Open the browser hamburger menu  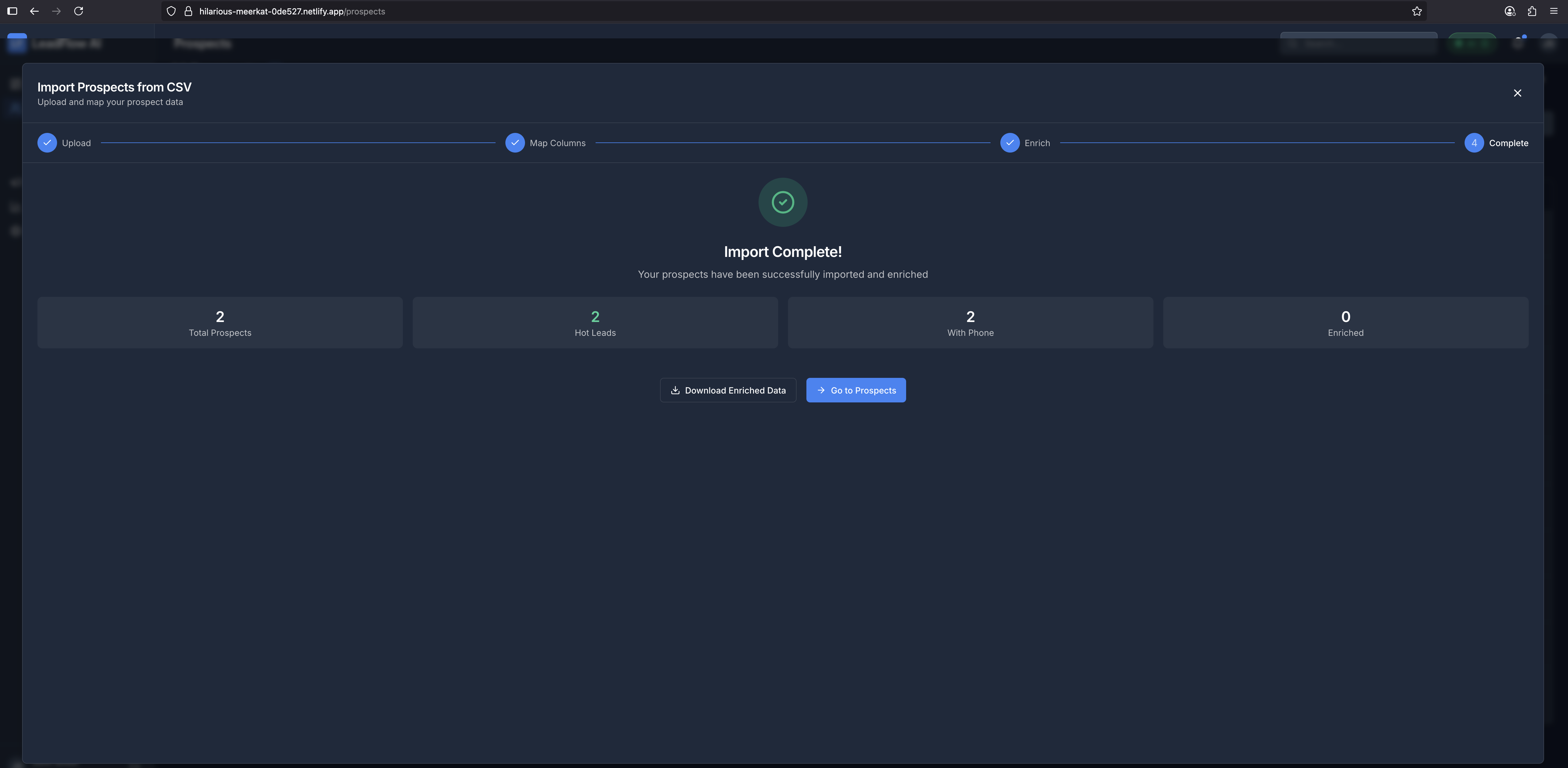click(x=1553, y=11)
